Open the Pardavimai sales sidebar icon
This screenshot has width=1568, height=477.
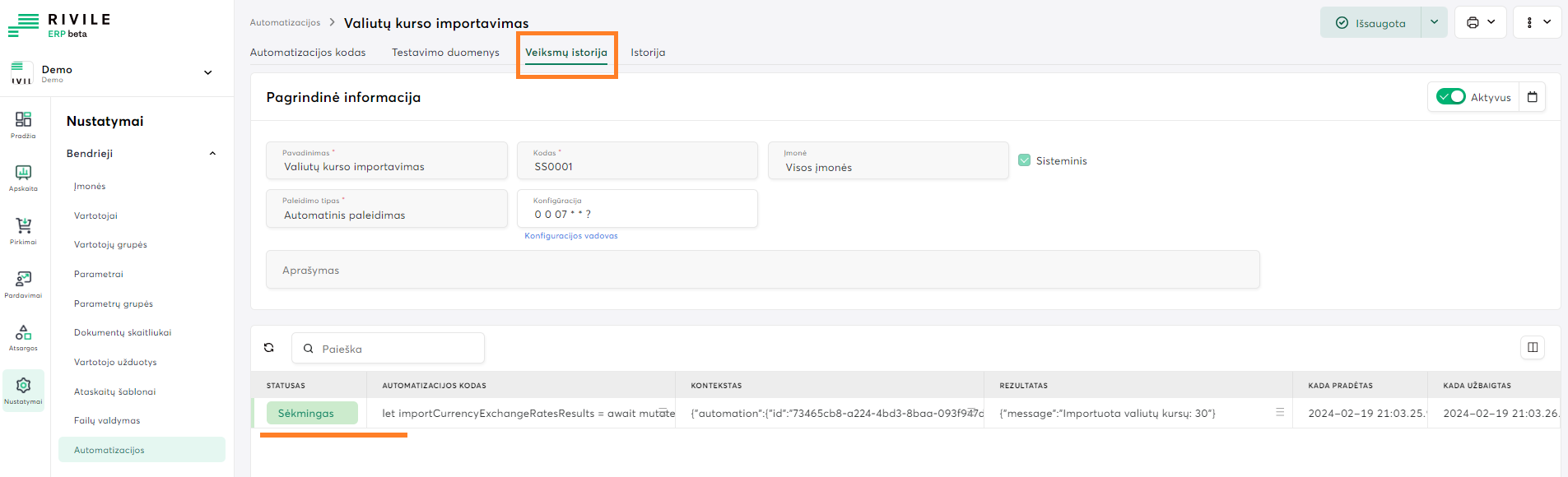(x=23, y=284)
